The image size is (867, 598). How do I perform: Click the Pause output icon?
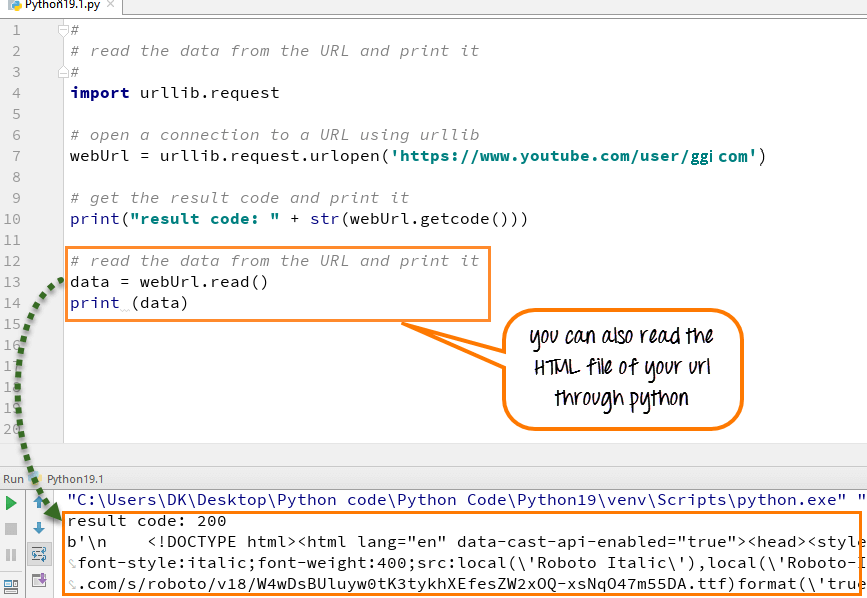[x=12, y=555]
